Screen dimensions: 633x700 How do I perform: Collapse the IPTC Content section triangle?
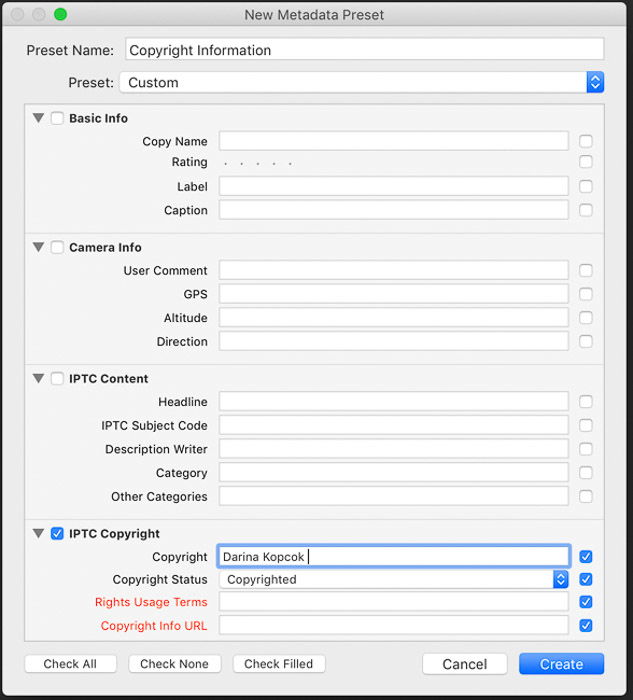point(38,378)
